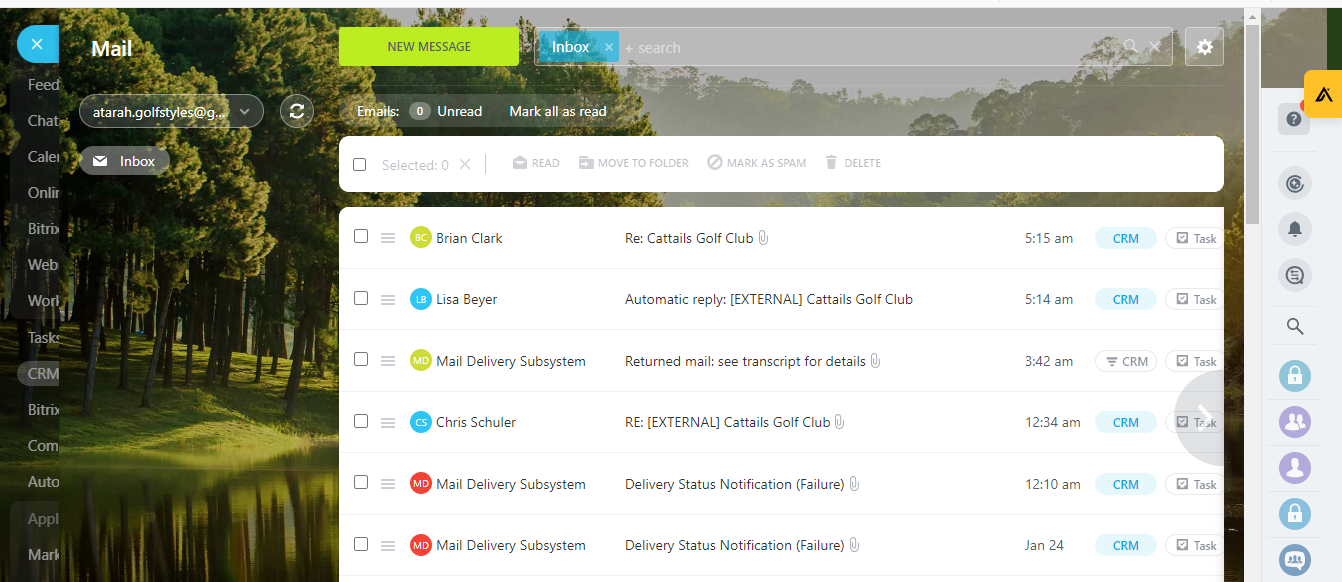1342x582 pixels.
Task: Select Feed in left menu
Action: pyautogui.click(x=43, y=85)
